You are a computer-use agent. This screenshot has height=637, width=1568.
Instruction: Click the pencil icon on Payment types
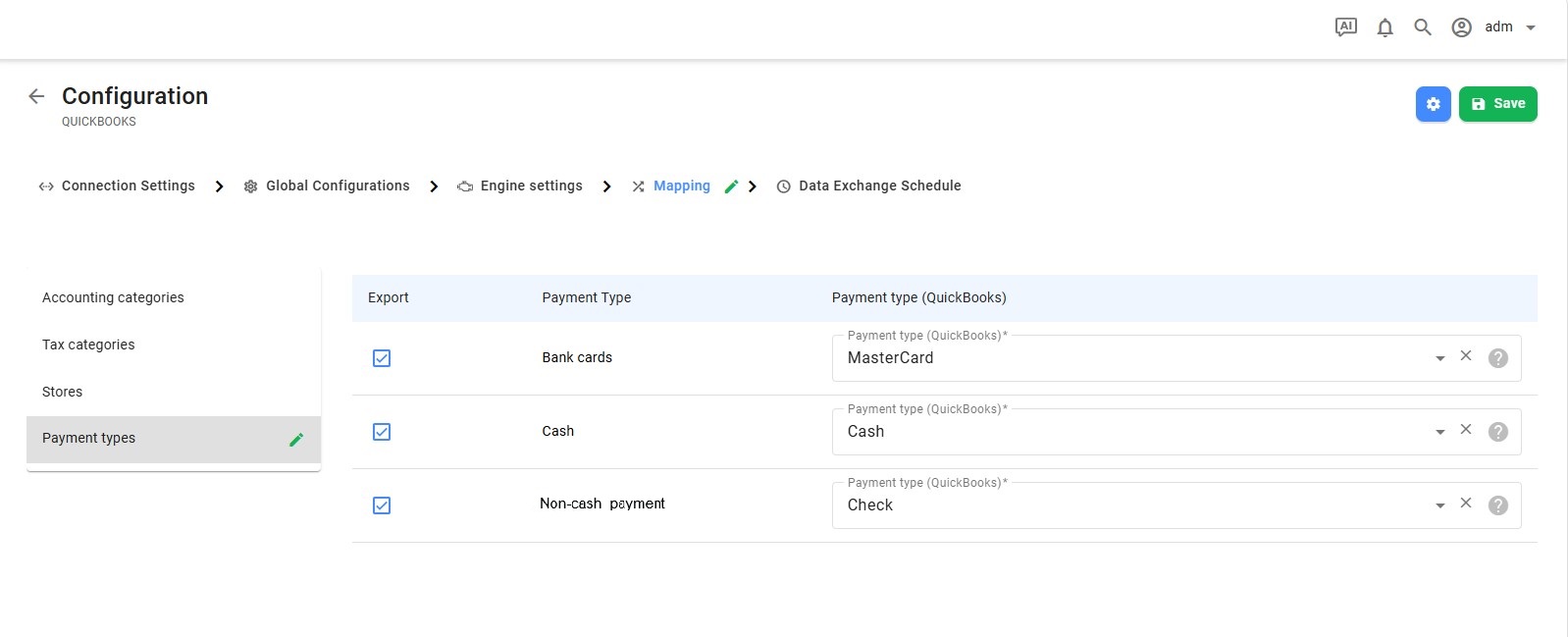pos(296,440)
